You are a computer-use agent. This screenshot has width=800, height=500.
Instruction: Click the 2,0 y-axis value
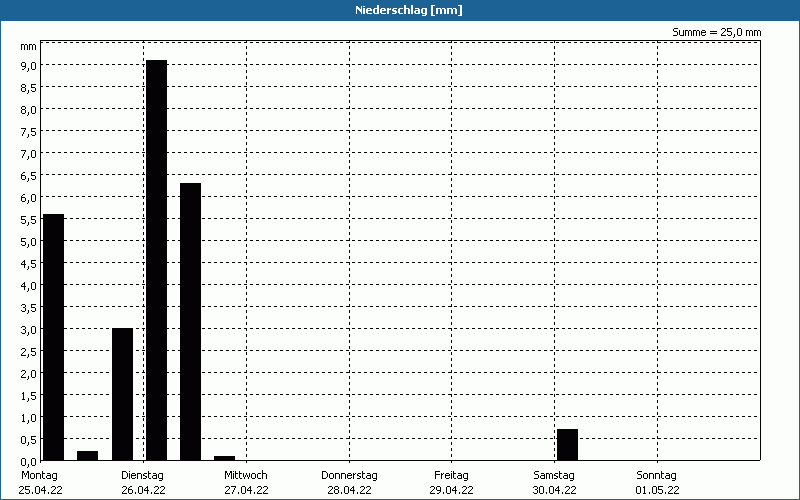click(x=29, y=373)
